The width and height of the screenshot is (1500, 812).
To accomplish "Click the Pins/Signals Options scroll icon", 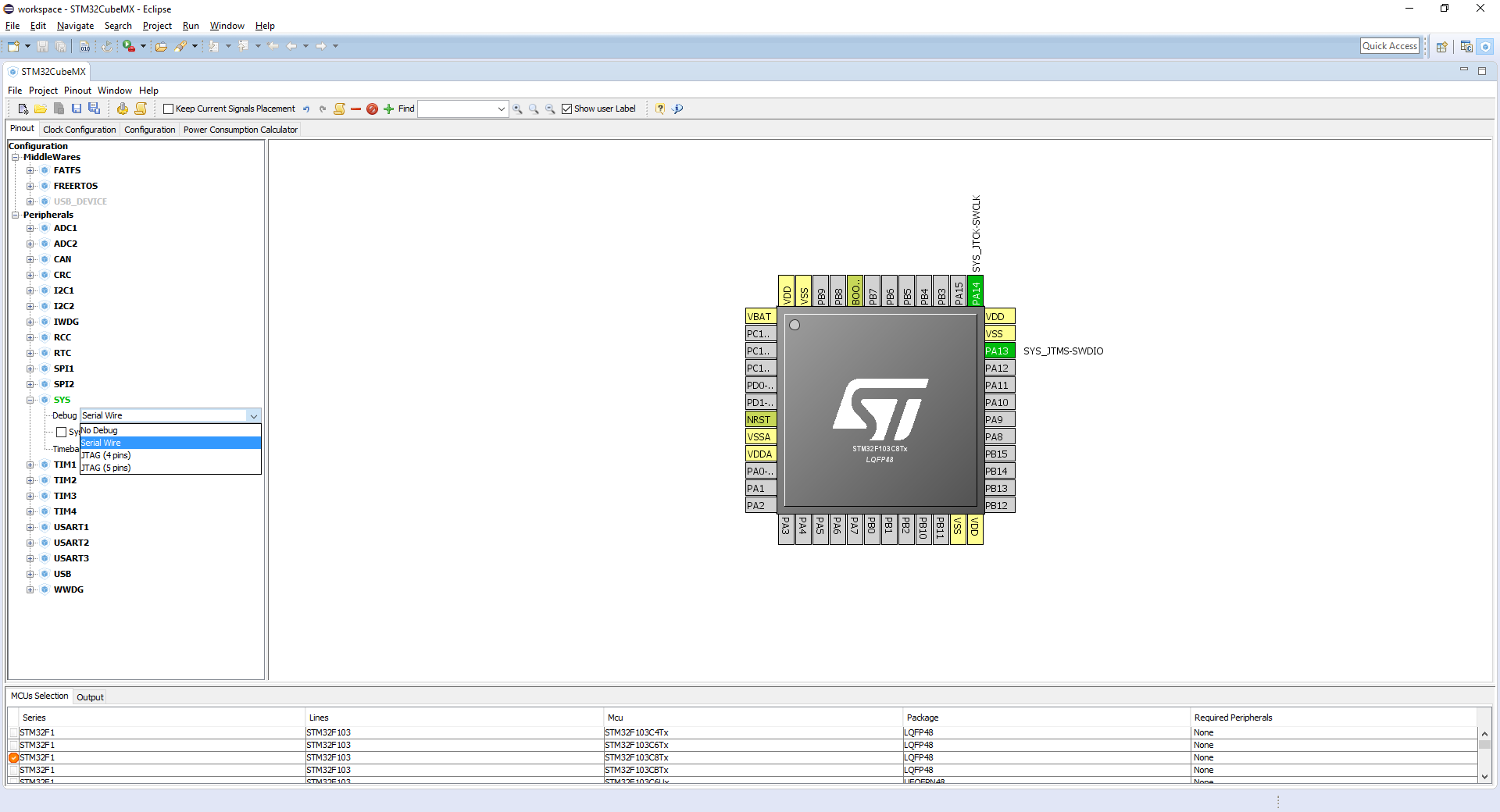I will [x=339, y=109].
